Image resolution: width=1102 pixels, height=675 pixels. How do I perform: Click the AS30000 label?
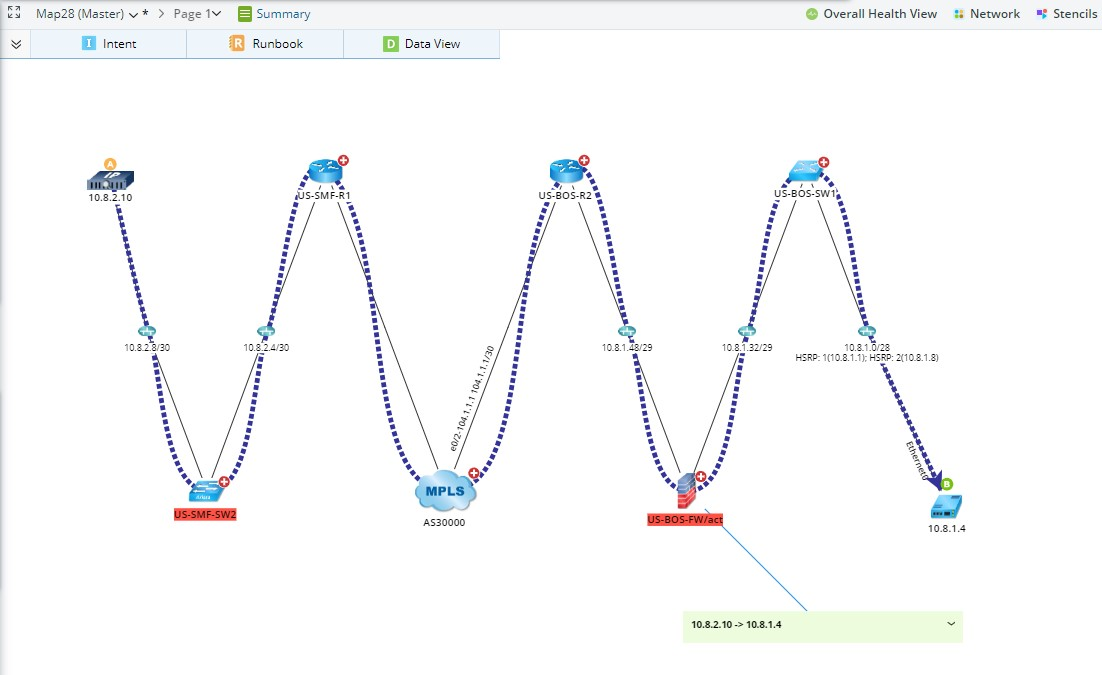(x=444, y=522)
